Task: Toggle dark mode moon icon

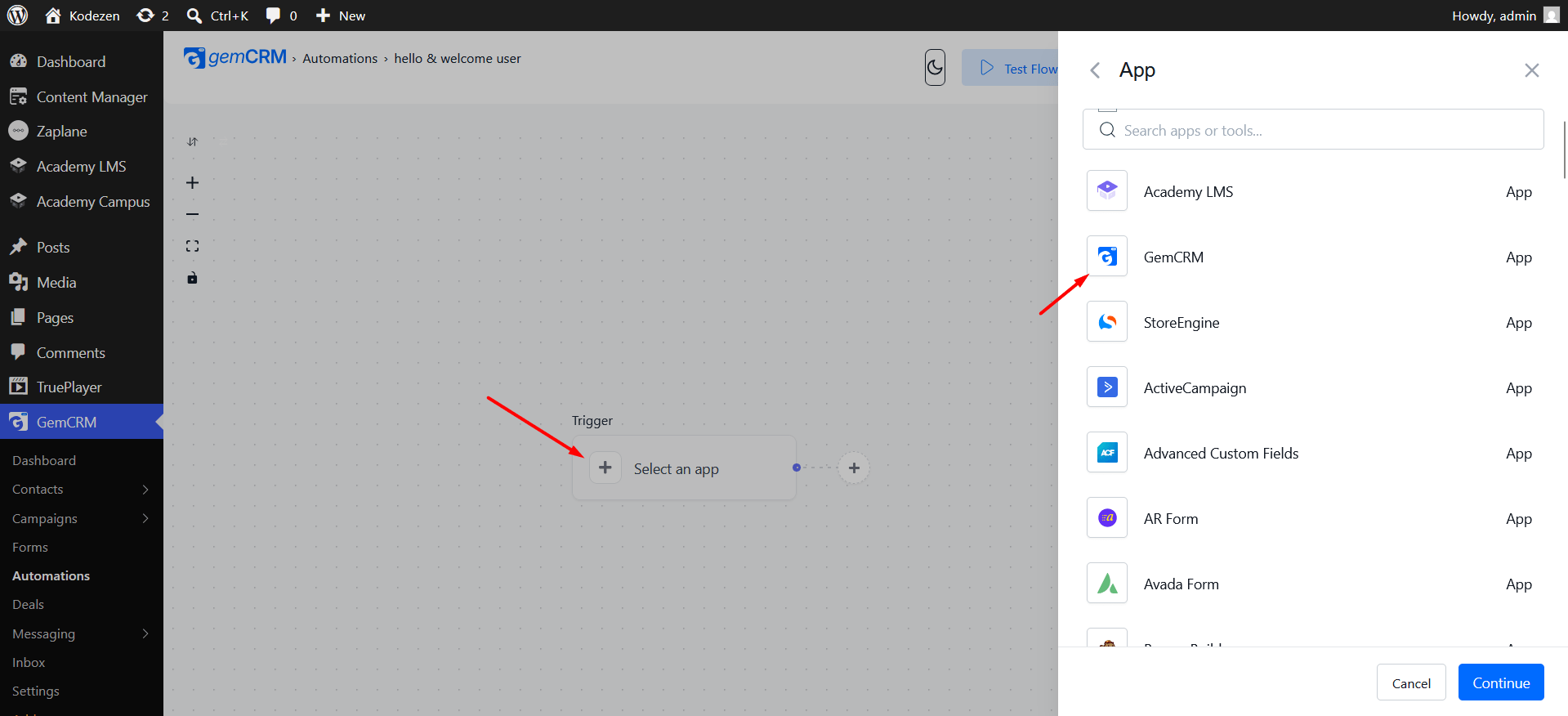Action: [x=935, y=68]
